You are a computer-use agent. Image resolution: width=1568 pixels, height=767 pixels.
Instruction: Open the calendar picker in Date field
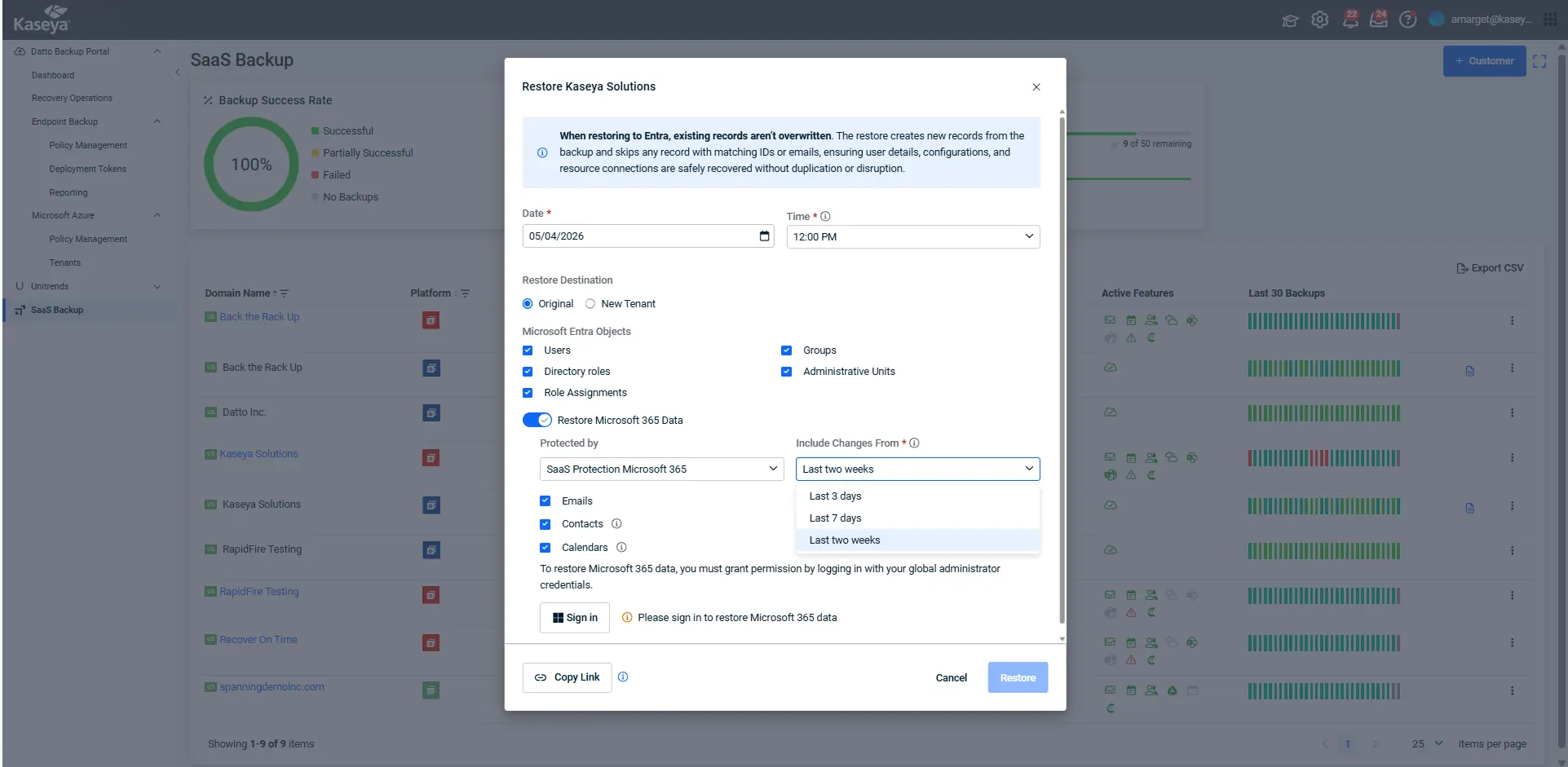tap(764, 236)
